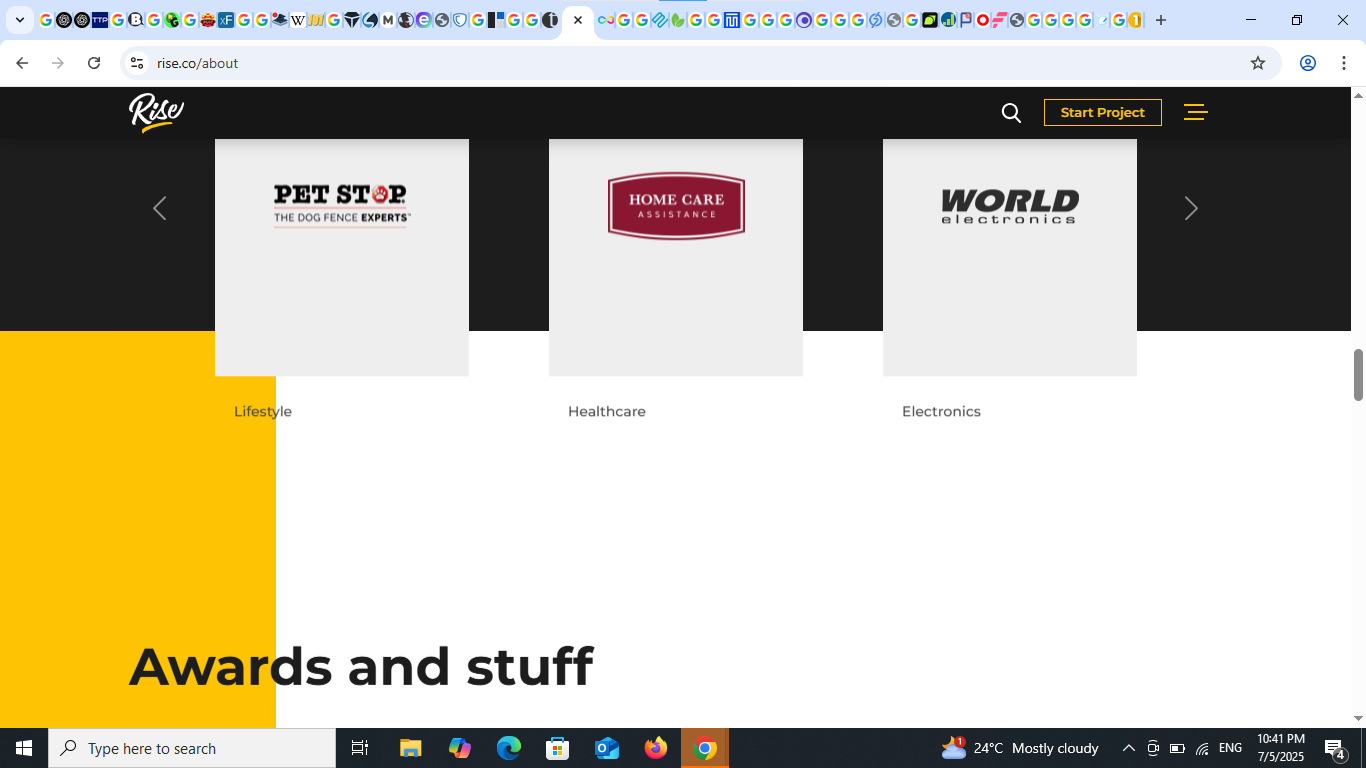Open the Windows Start menu
The image size is (1366, 768).
24,748
